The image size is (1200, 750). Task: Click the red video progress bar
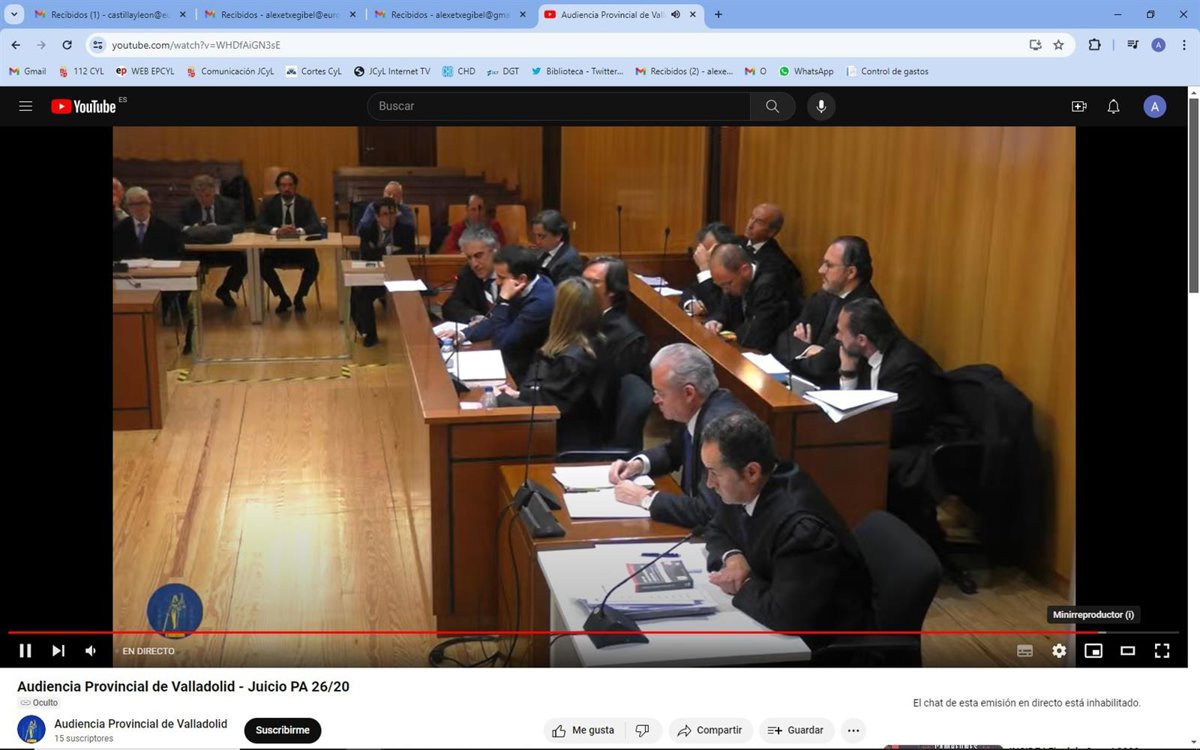(x=500, y=633)
